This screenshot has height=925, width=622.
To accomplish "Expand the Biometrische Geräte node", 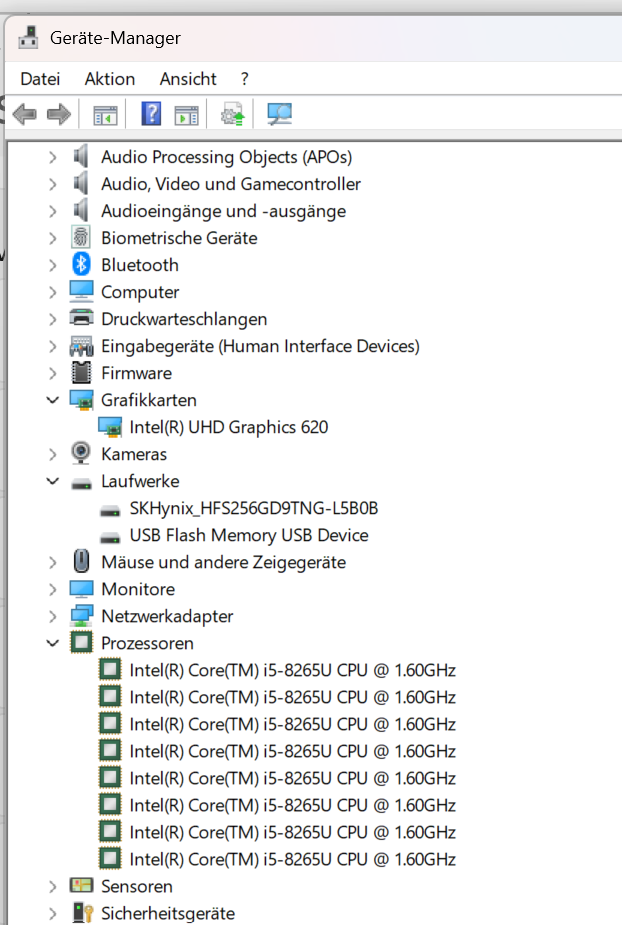I will (53, 238).
